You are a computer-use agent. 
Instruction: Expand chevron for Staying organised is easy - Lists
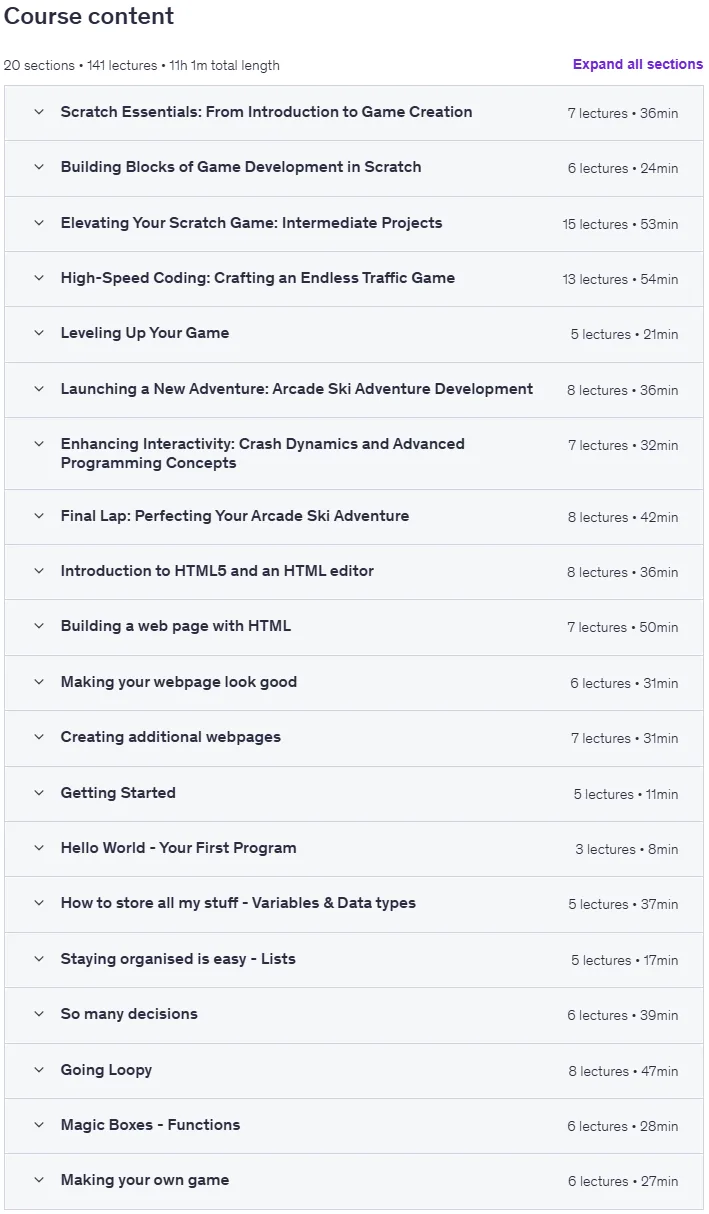(39, 959)
